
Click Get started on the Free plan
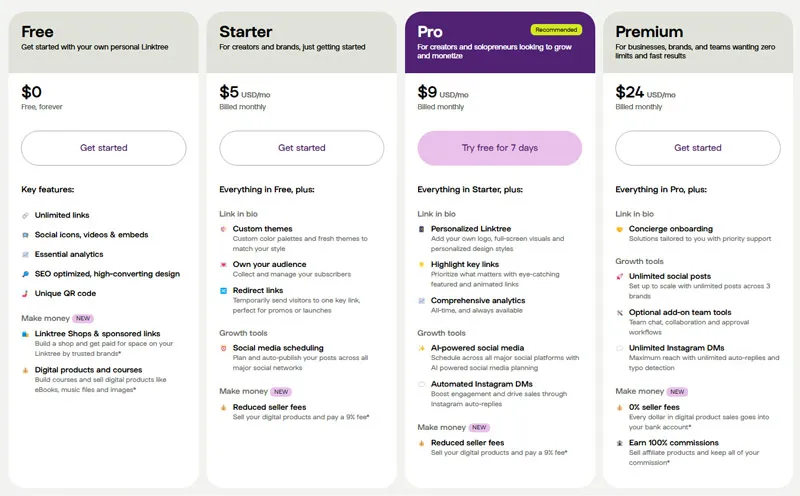104,148
